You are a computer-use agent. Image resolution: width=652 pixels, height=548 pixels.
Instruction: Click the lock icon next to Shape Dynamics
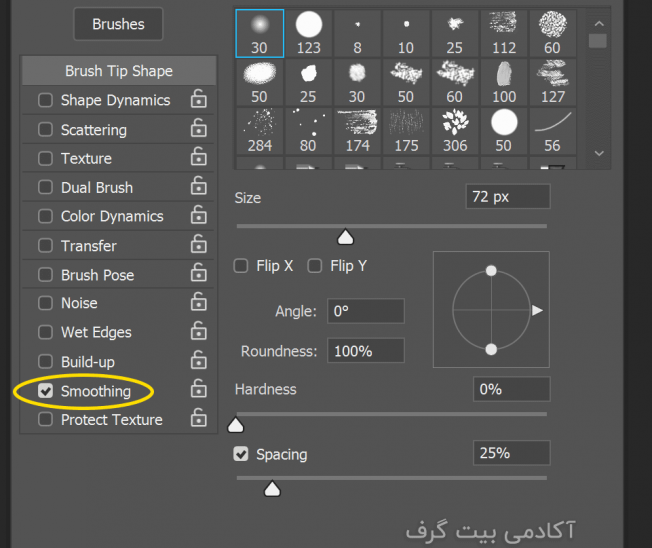coord(198,99)
